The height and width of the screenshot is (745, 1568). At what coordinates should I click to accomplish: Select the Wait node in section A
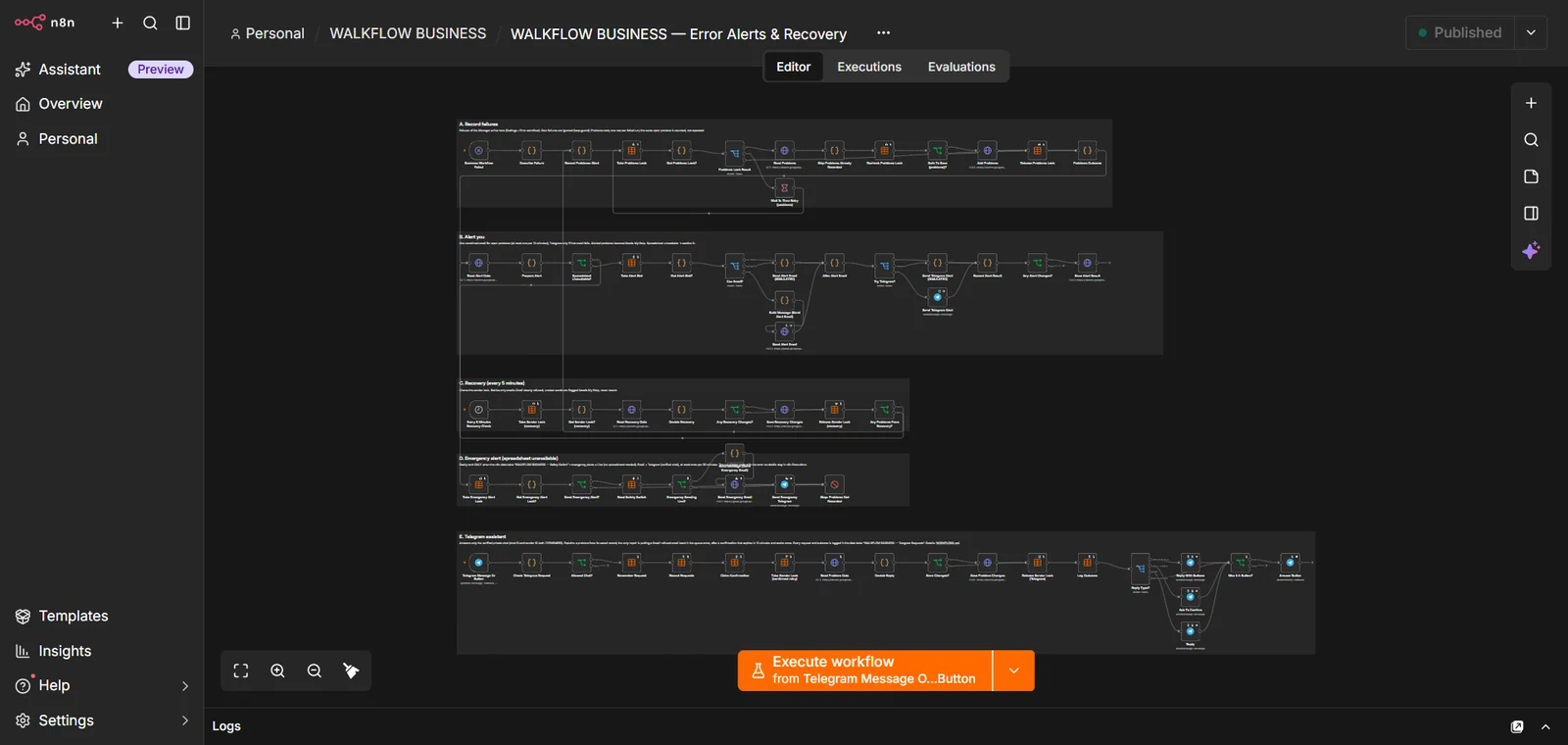(784, 187)
